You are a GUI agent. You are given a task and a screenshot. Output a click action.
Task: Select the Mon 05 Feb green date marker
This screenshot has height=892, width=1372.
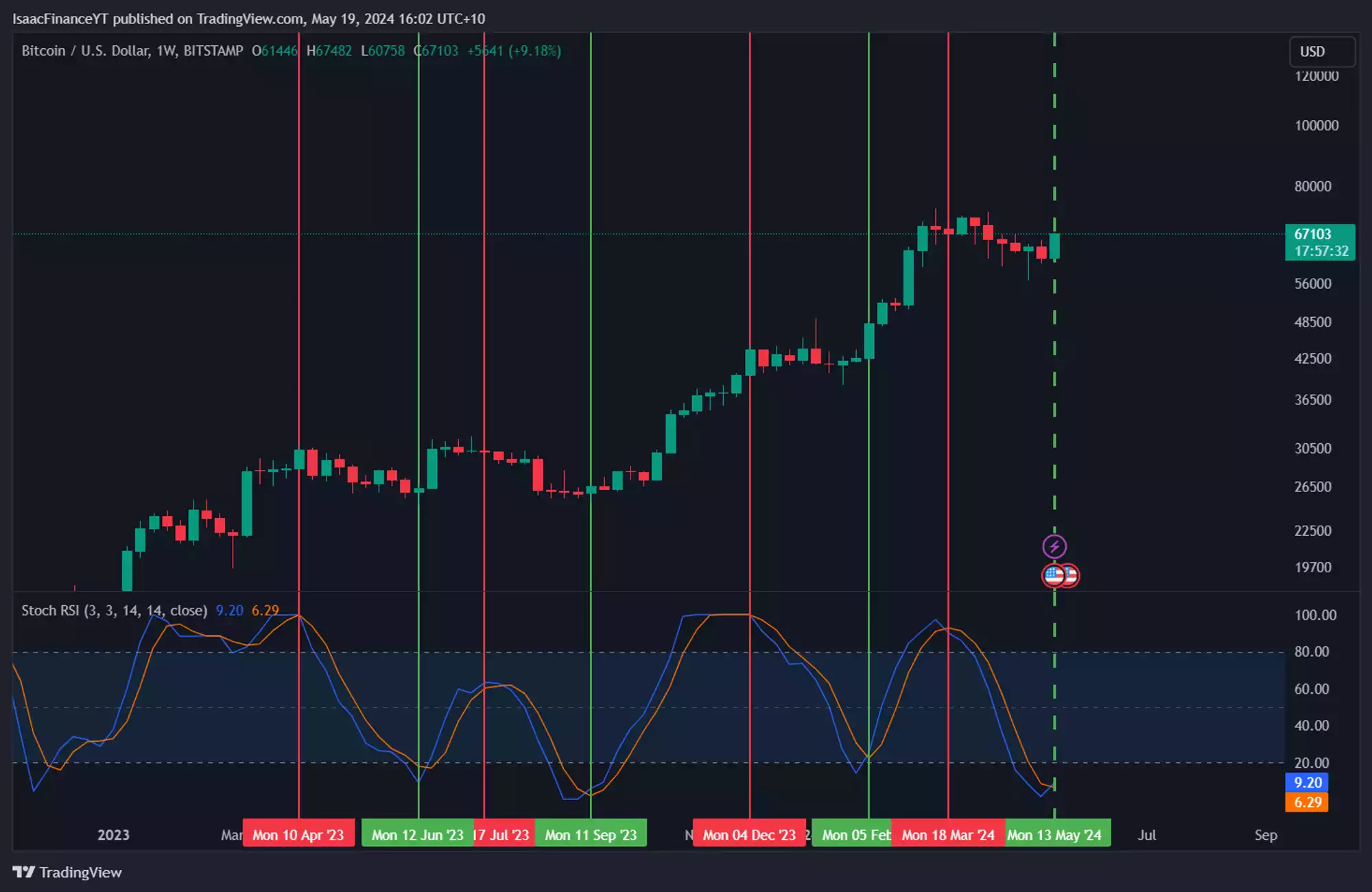tap(852, 835)
